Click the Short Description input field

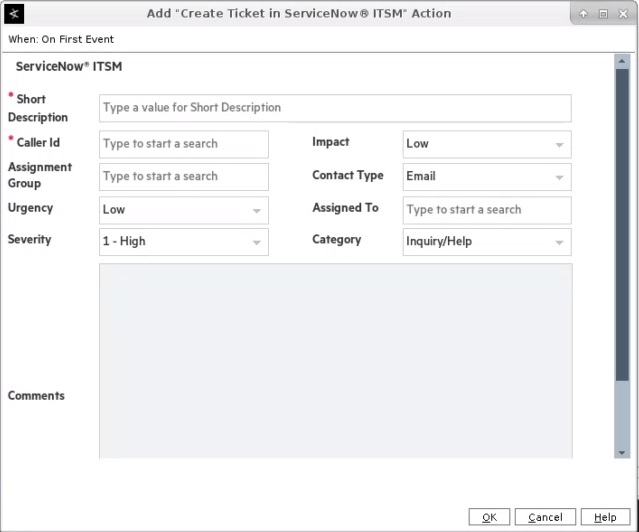pyautogui.click(x=335, y=108)
